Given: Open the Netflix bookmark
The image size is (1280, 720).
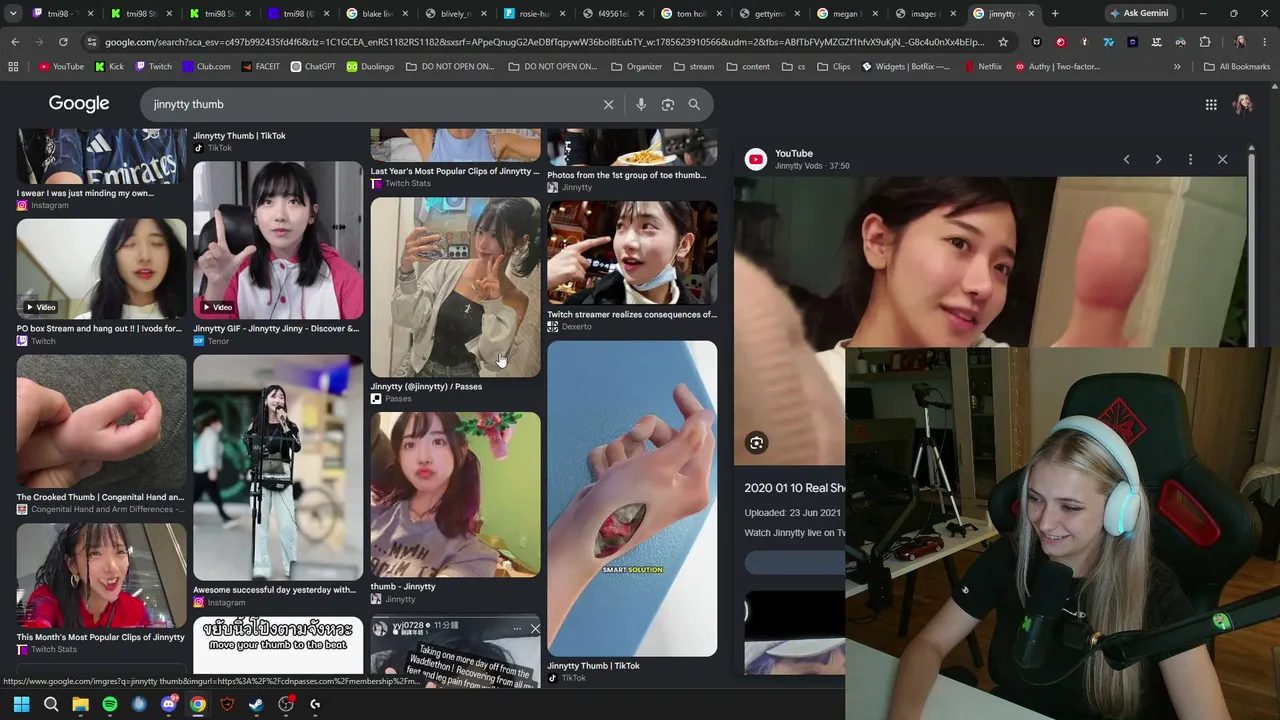Looking at the screenshot, I should 983,67.
